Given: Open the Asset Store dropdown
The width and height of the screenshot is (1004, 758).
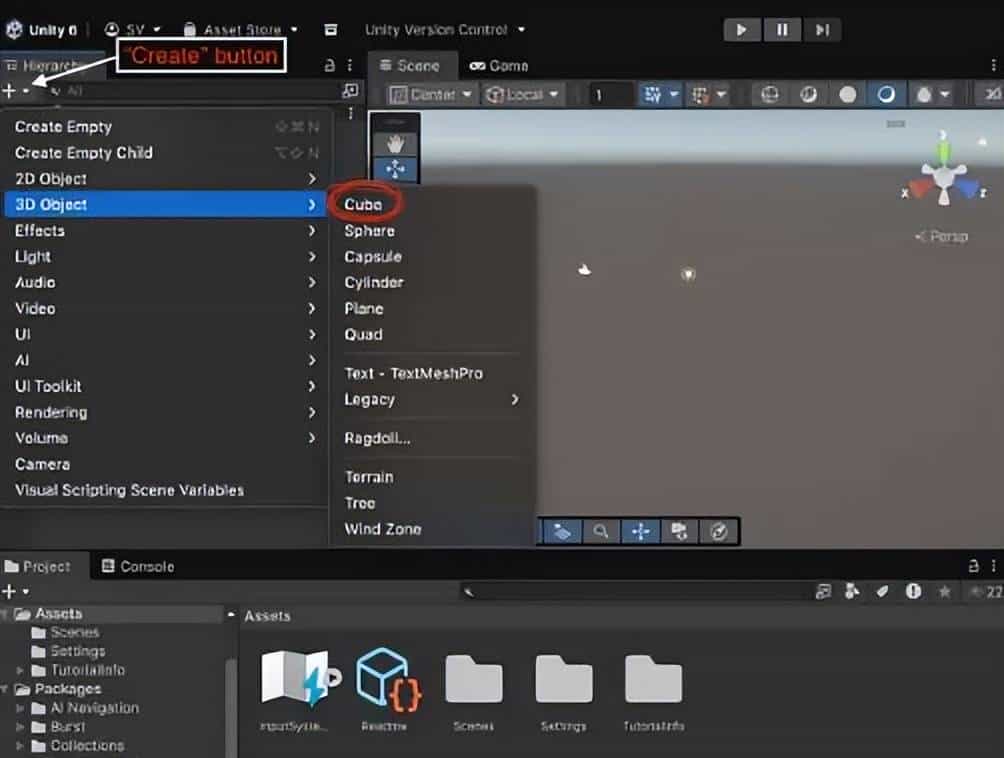Looking at the screenshot, I should [242, 30].
